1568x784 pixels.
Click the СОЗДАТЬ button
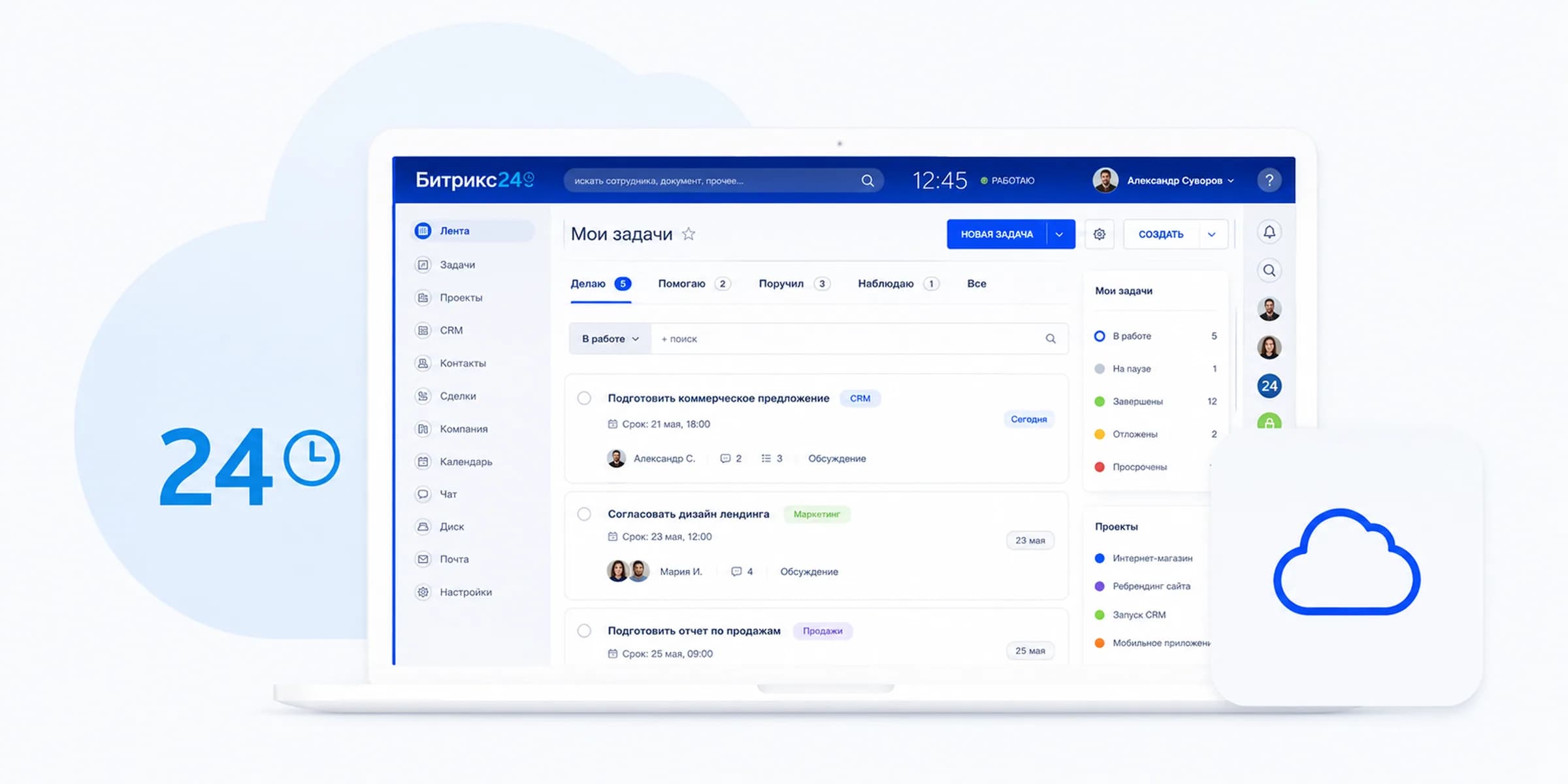[1161, 234]
